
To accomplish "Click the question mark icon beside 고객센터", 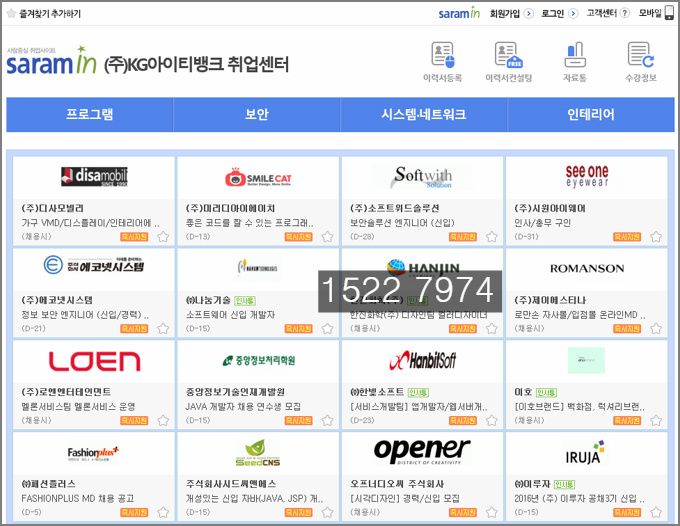I will [624, 13].
